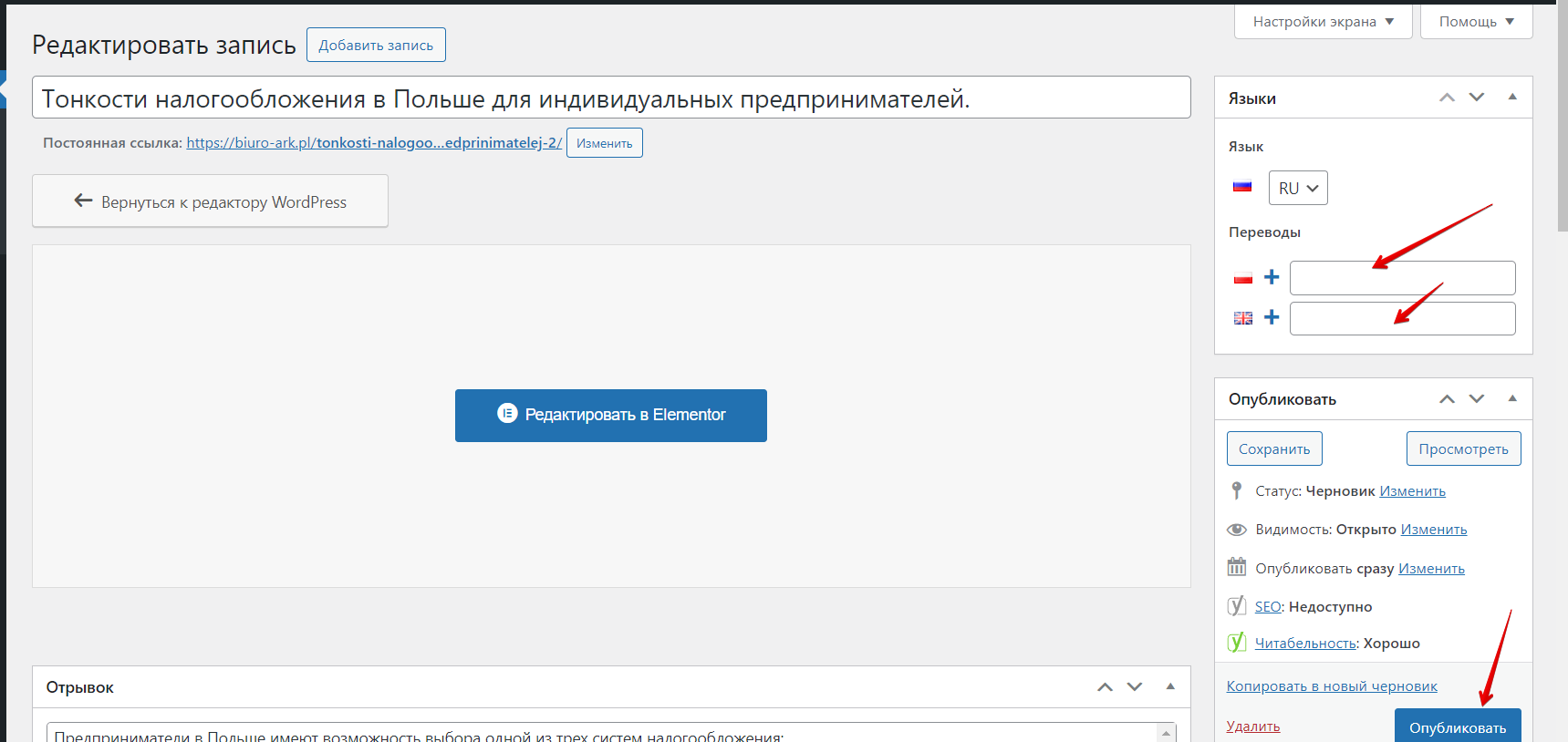The width and height of the screenshot is (1568, 742).
Task: Click the Delete post link
Action: 1252,727
